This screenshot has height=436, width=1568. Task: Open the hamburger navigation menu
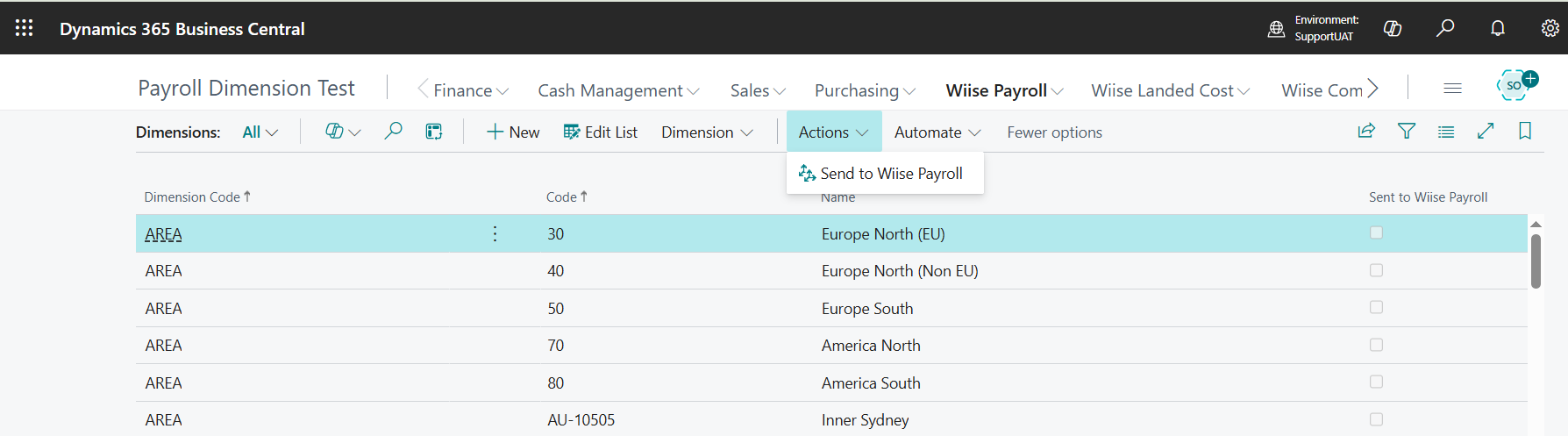(x=1452, y=88)
